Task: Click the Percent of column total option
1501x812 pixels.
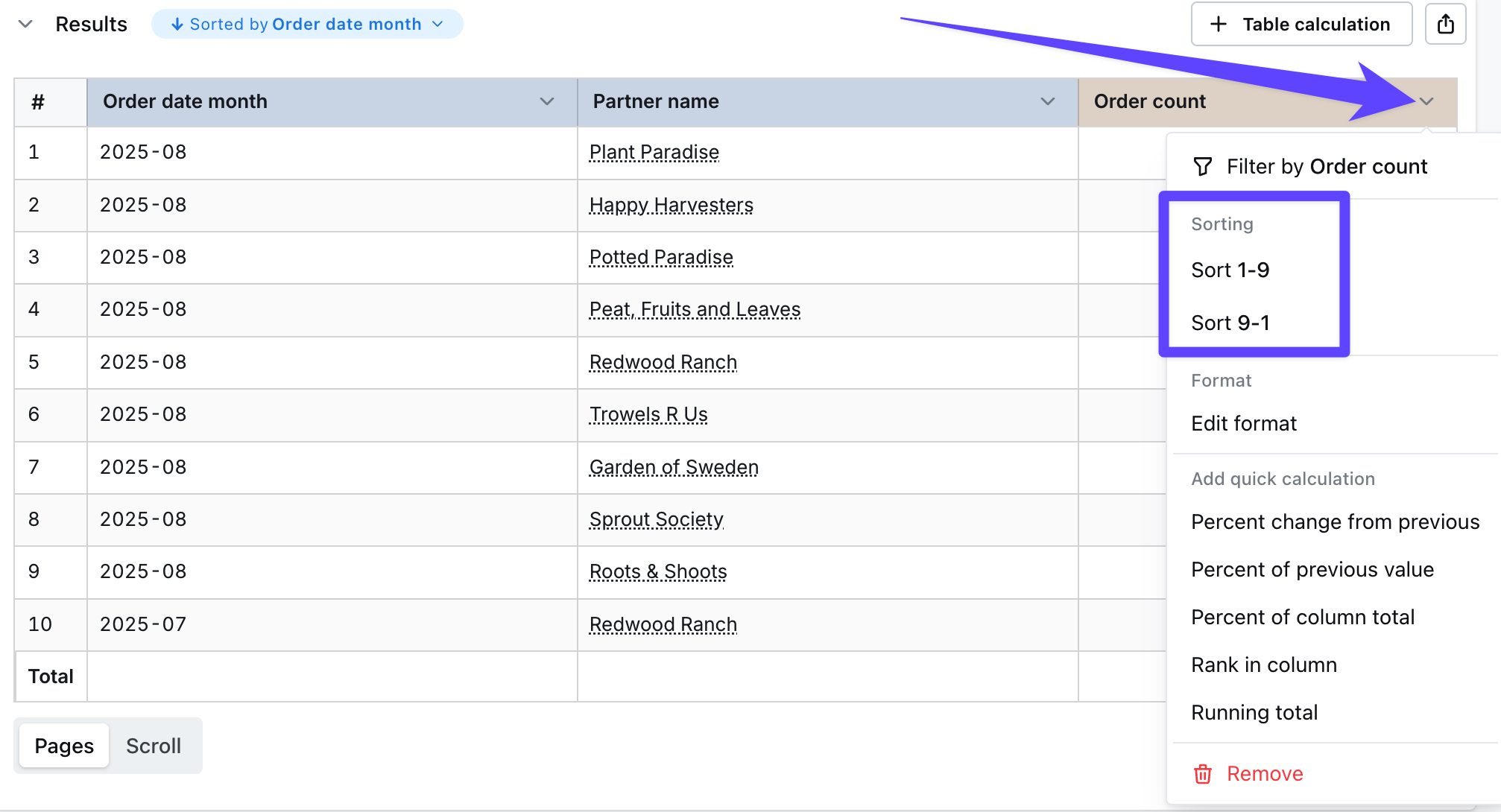Action: [1302, 617]
